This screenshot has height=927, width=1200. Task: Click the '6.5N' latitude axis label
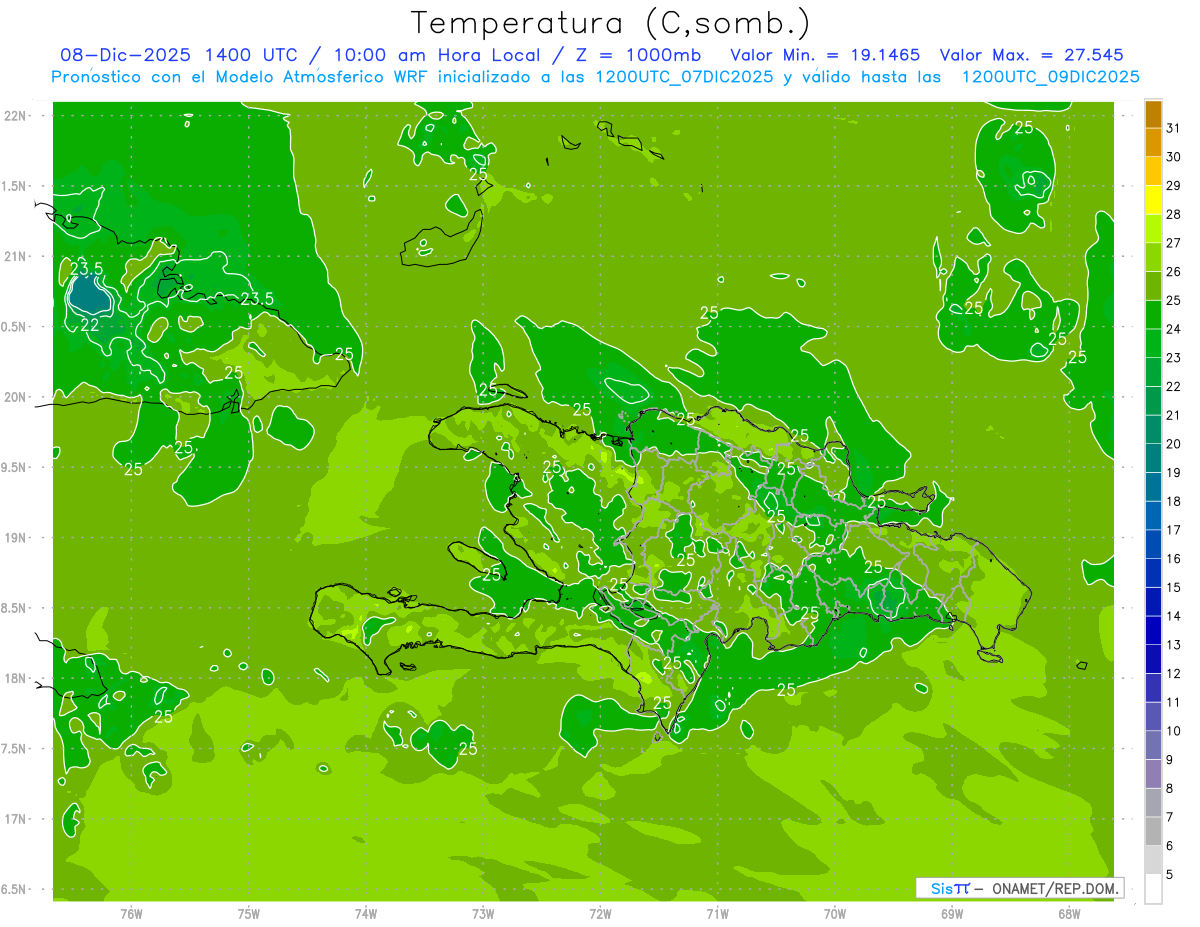point(14,889)
